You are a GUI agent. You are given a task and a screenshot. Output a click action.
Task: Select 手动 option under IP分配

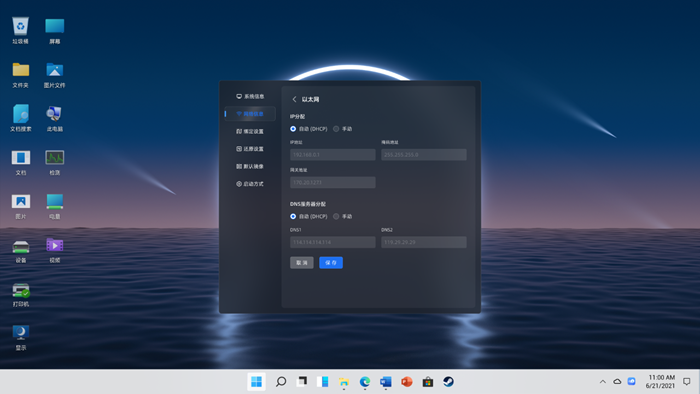point(336,129)
